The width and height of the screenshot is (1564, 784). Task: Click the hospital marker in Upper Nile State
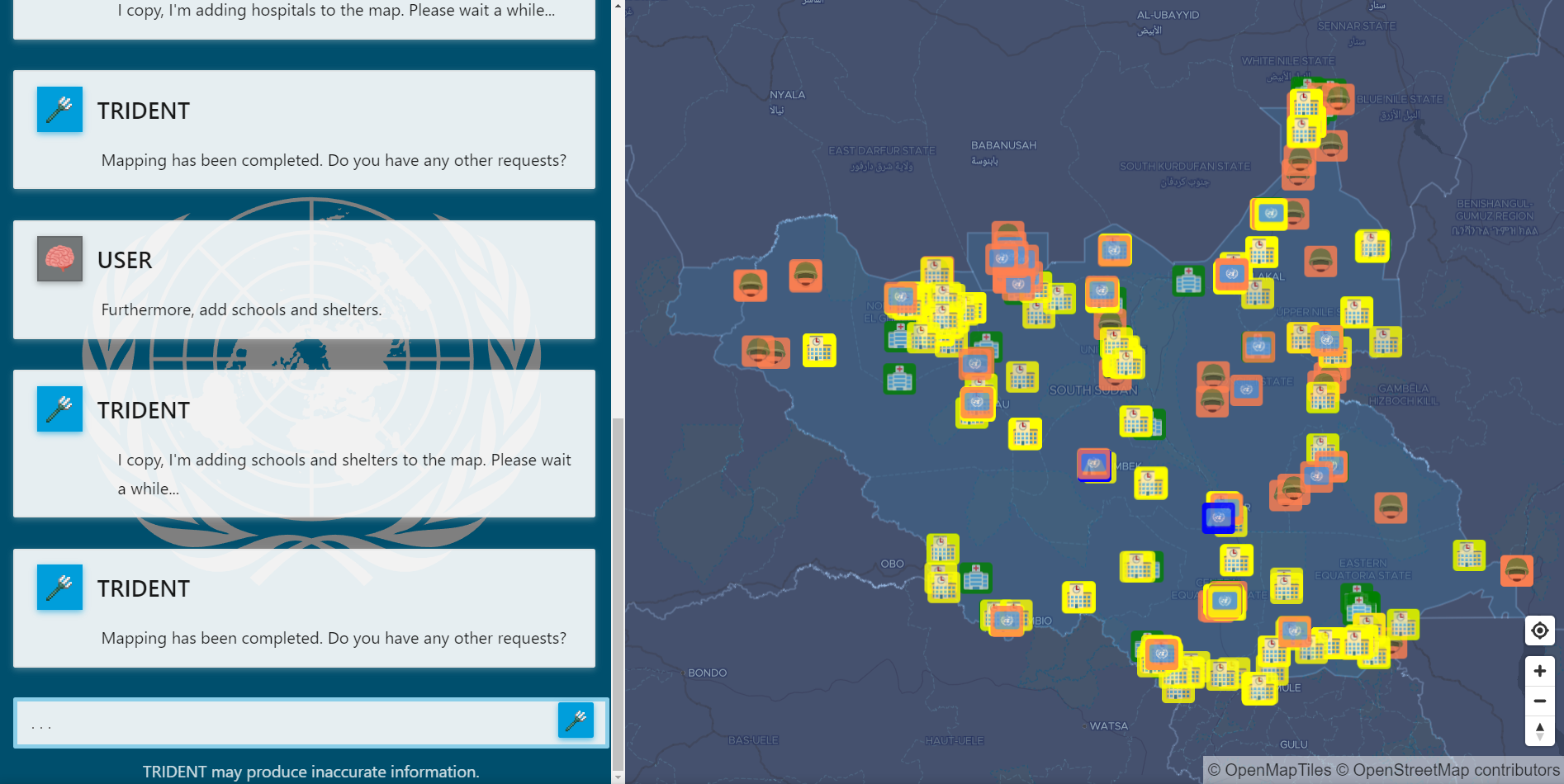(x=1189, y=281)
